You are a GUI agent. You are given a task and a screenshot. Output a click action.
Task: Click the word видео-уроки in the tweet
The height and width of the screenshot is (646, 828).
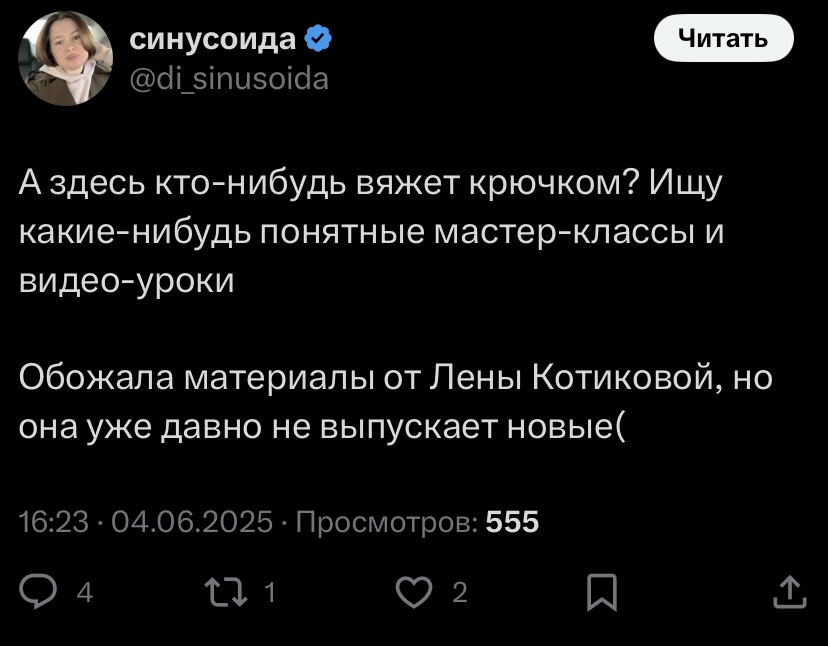click(x=127, y=282)
